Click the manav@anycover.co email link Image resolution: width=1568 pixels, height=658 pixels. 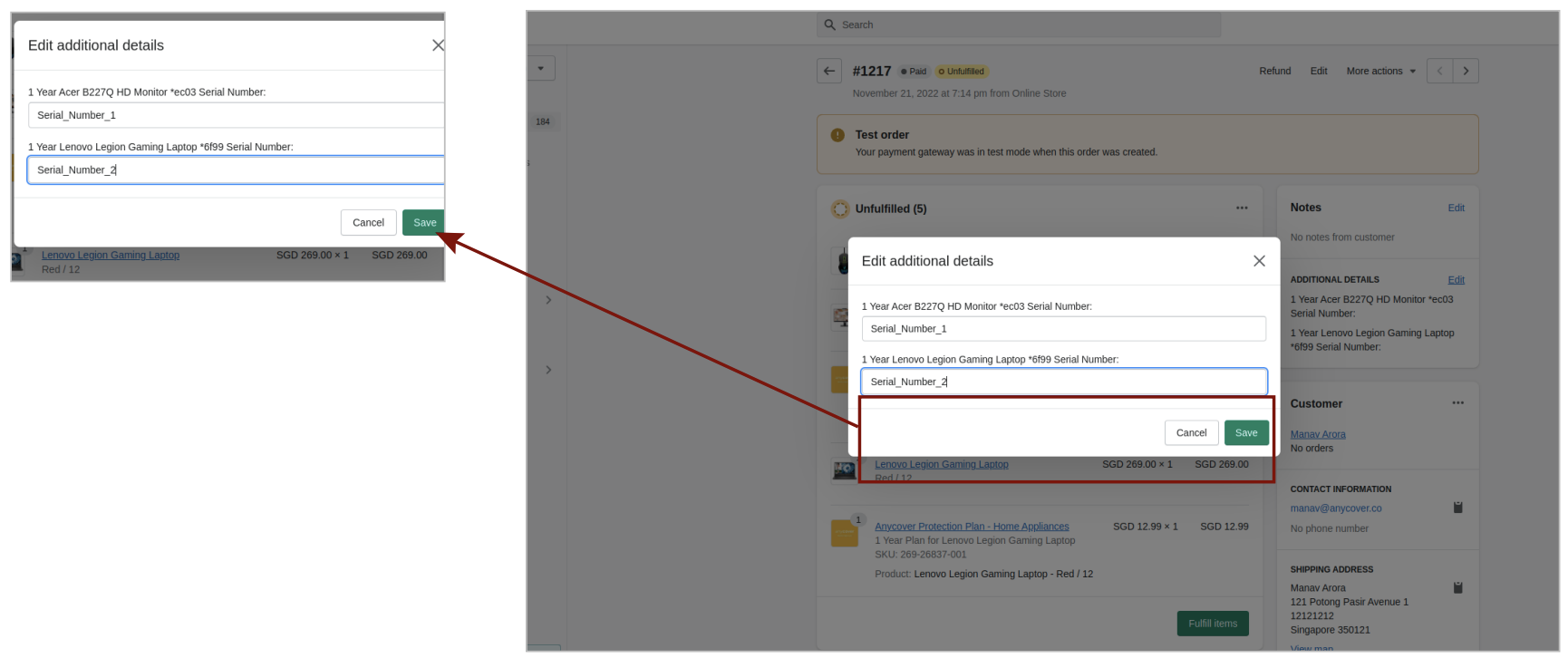(x=1336, y=508)
